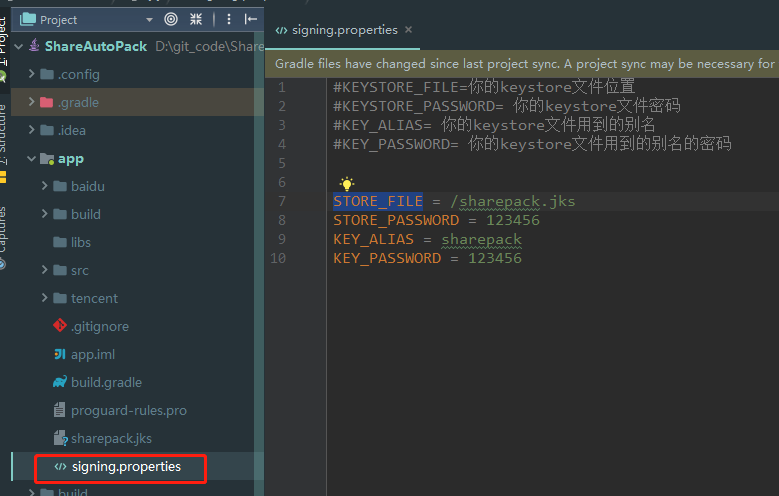Viewport: 779px width, 496px height.
Task: Click line number 10 in gutter
Action: click(x=278, y=258)
